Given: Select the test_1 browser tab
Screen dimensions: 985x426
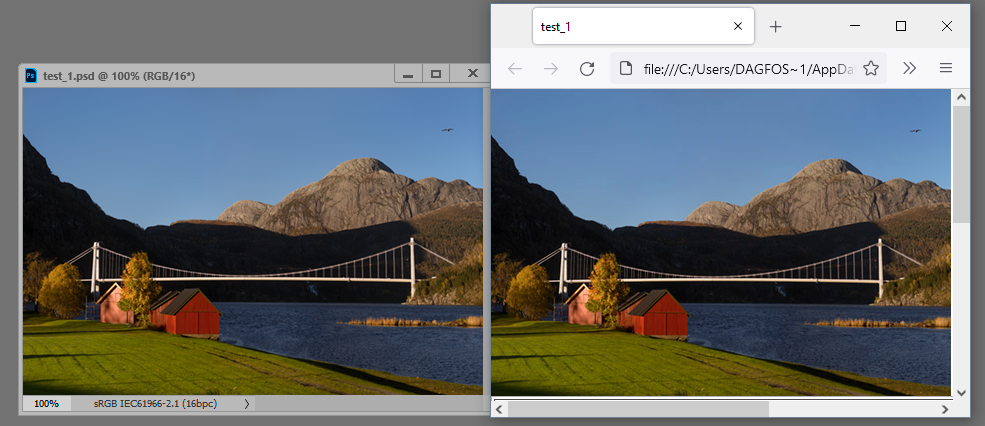Looking at the screenshot, I should click(643, 26).
